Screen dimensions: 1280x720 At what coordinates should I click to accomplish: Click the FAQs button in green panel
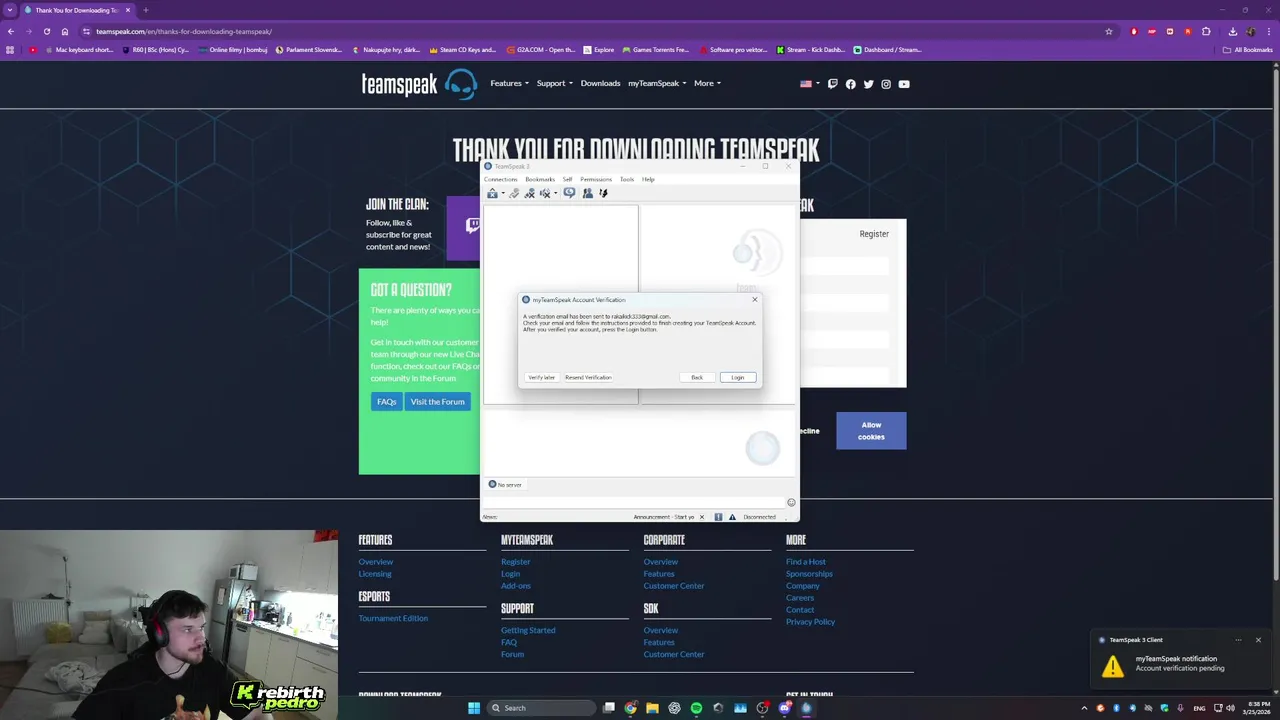386,402
